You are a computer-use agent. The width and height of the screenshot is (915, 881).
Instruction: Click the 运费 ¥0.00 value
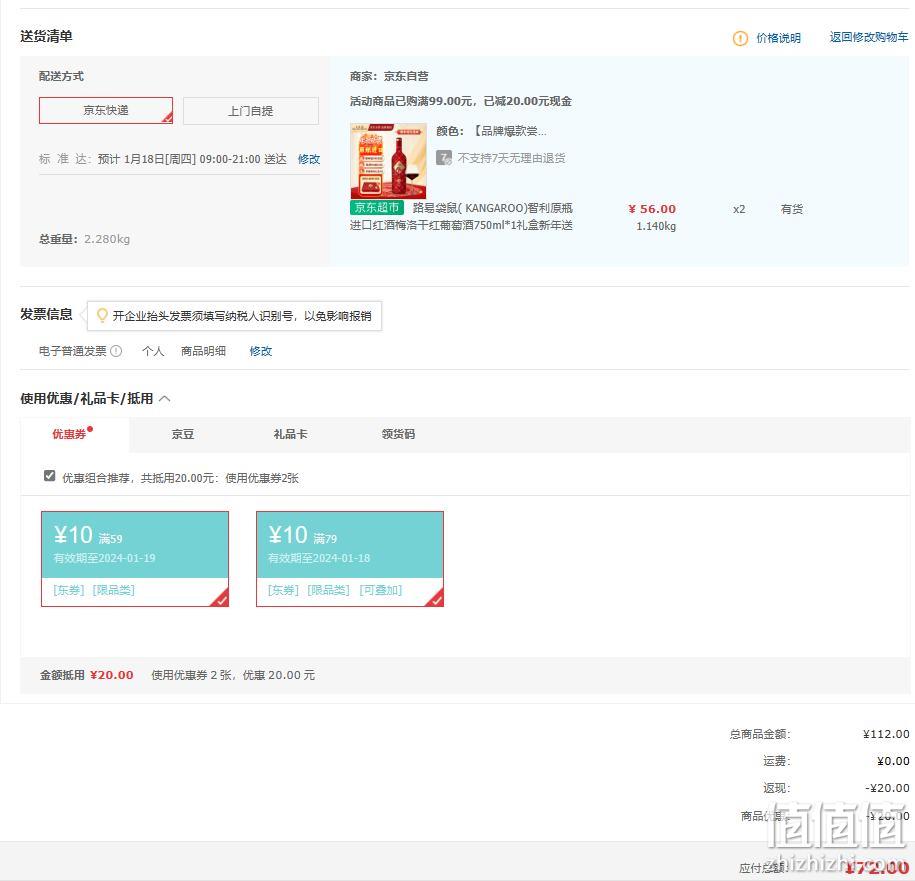point(893,761)
